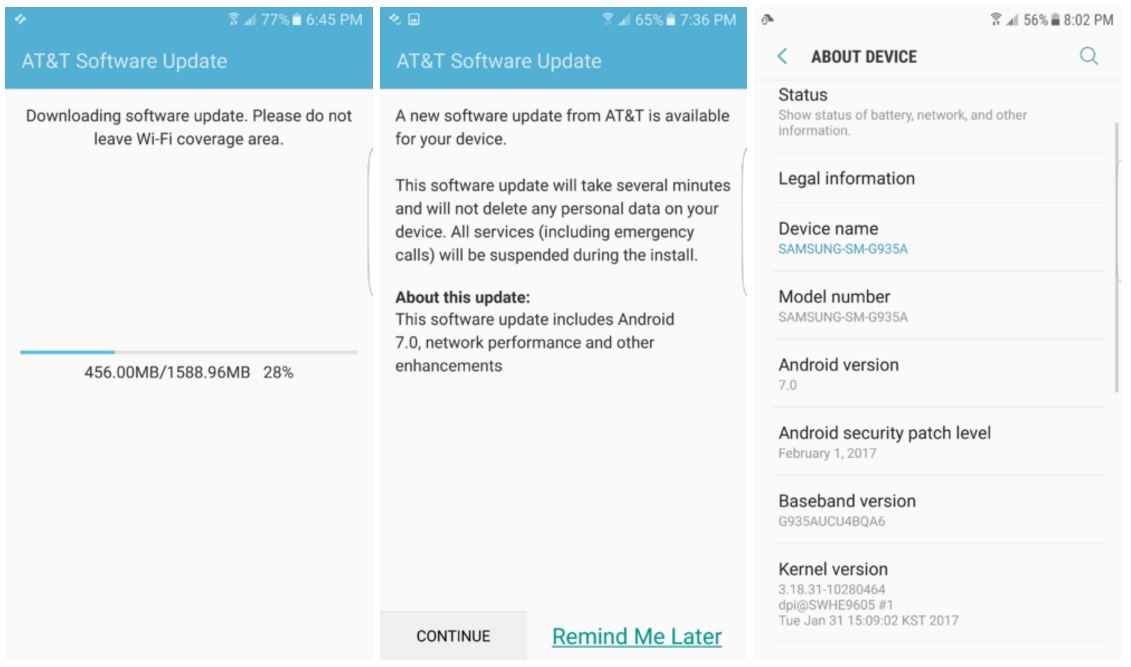Viewport: 1131px width, 667px height.
Task: Tap the battery icon showing 65%
Action: pyautogui.click(x=670, y=19)
